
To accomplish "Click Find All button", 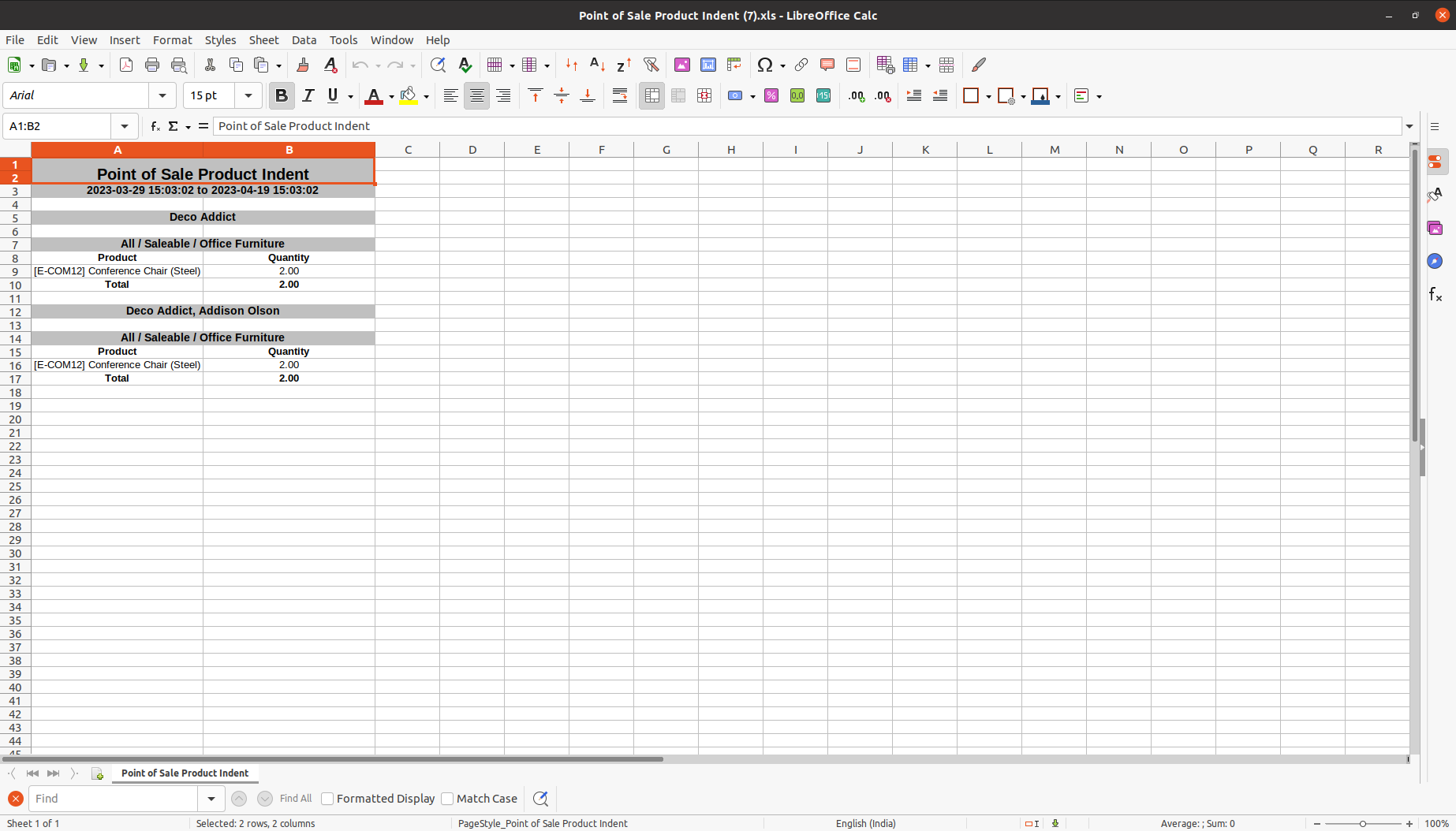I will click(296, 799).
